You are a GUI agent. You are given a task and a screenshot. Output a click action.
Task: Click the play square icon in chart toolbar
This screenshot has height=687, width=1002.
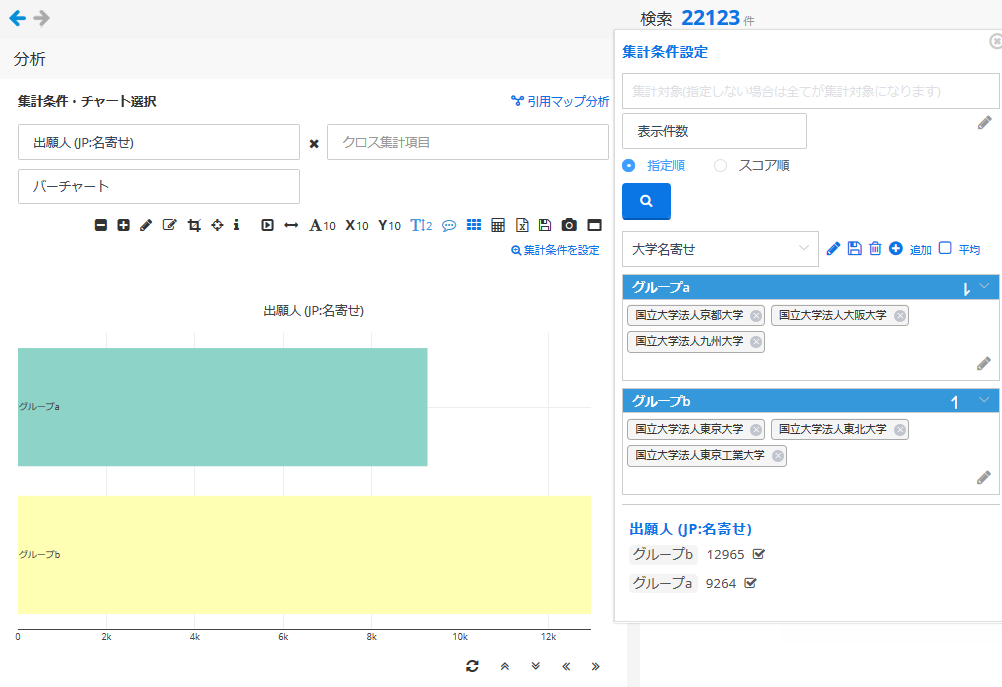pos(267,225)
